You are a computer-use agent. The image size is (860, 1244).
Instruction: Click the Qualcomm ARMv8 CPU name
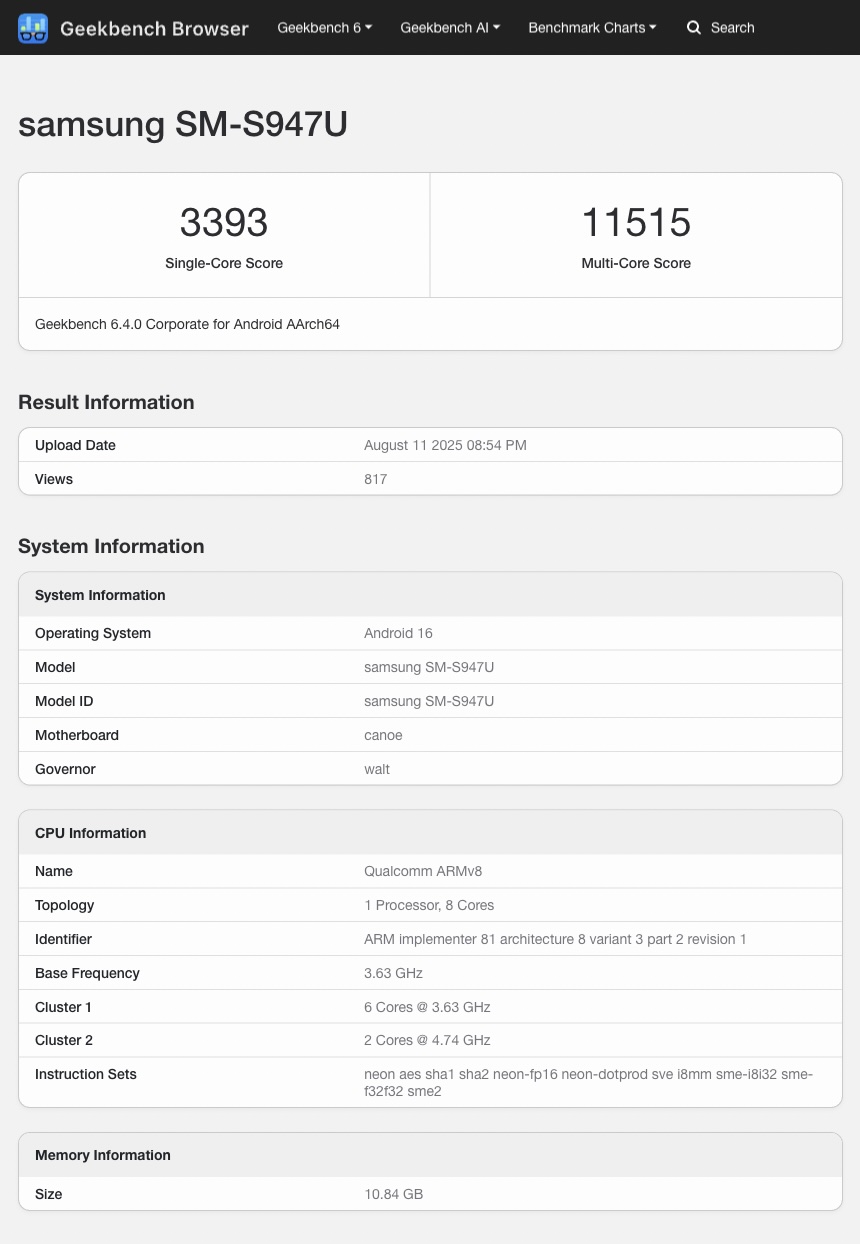pos(423,871)
